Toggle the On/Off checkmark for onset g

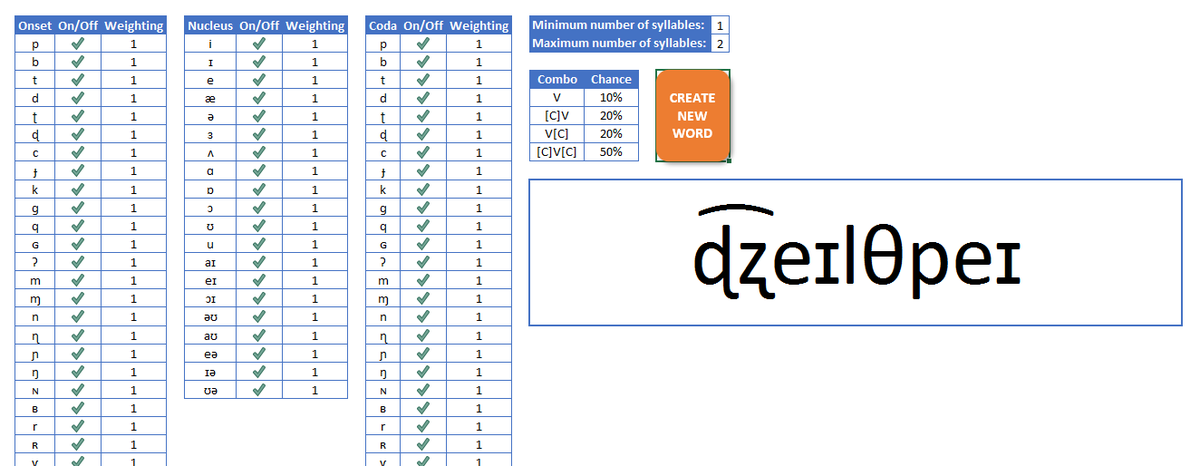(x=77, y=208)
